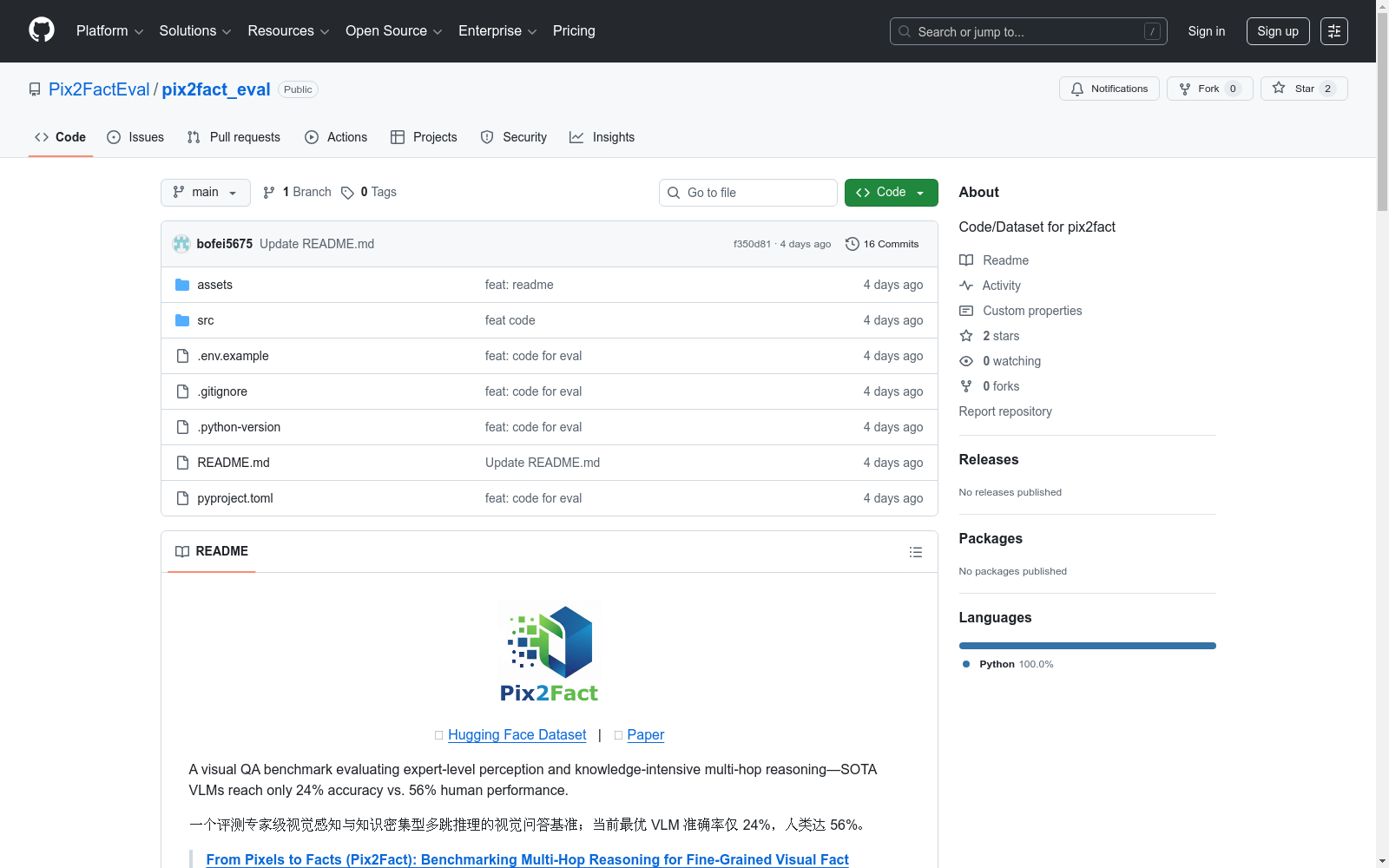Open the Pricing page
Screen dimensions: 1389x868
(x=574, y=31)
